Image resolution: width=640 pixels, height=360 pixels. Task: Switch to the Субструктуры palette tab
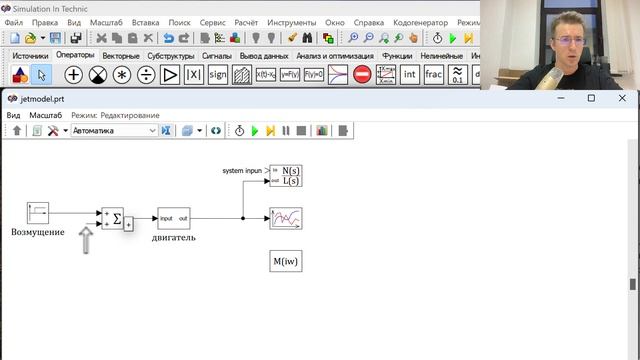171,56
